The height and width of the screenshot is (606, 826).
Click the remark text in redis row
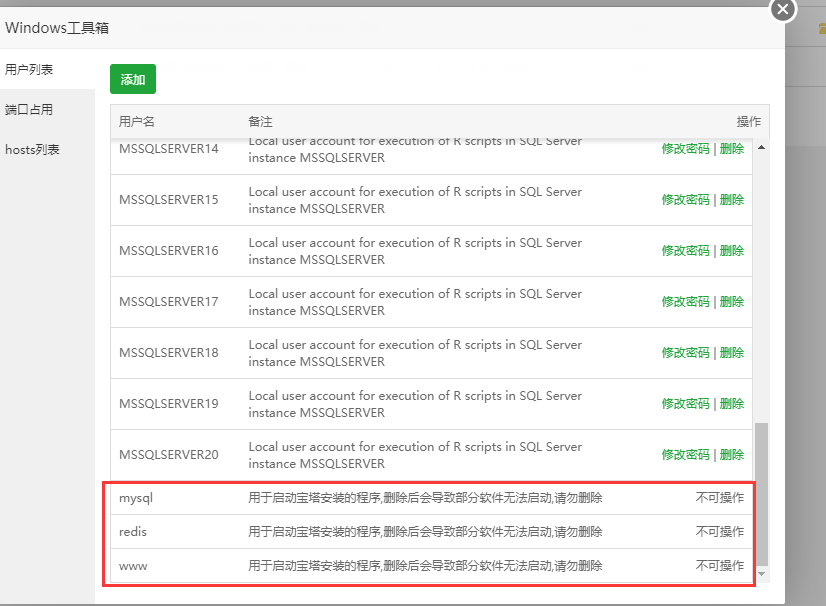click(425, 532)
